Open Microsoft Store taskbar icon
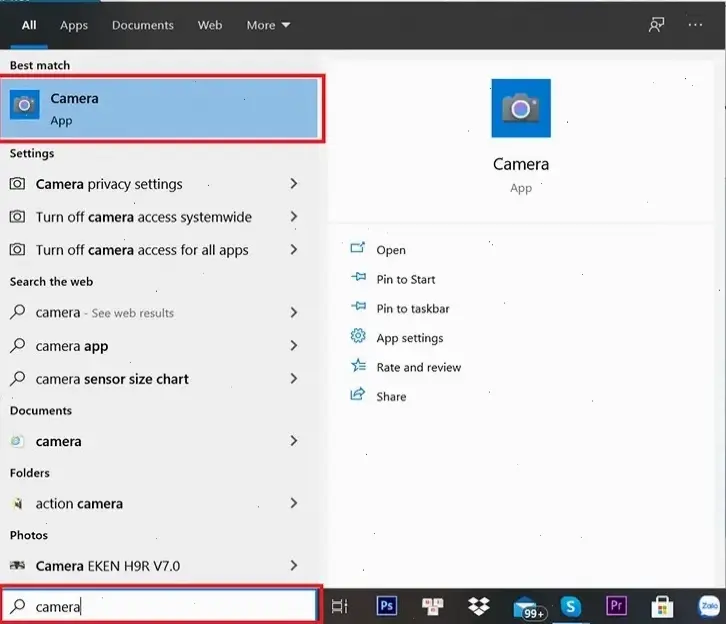 click(662, 606)
